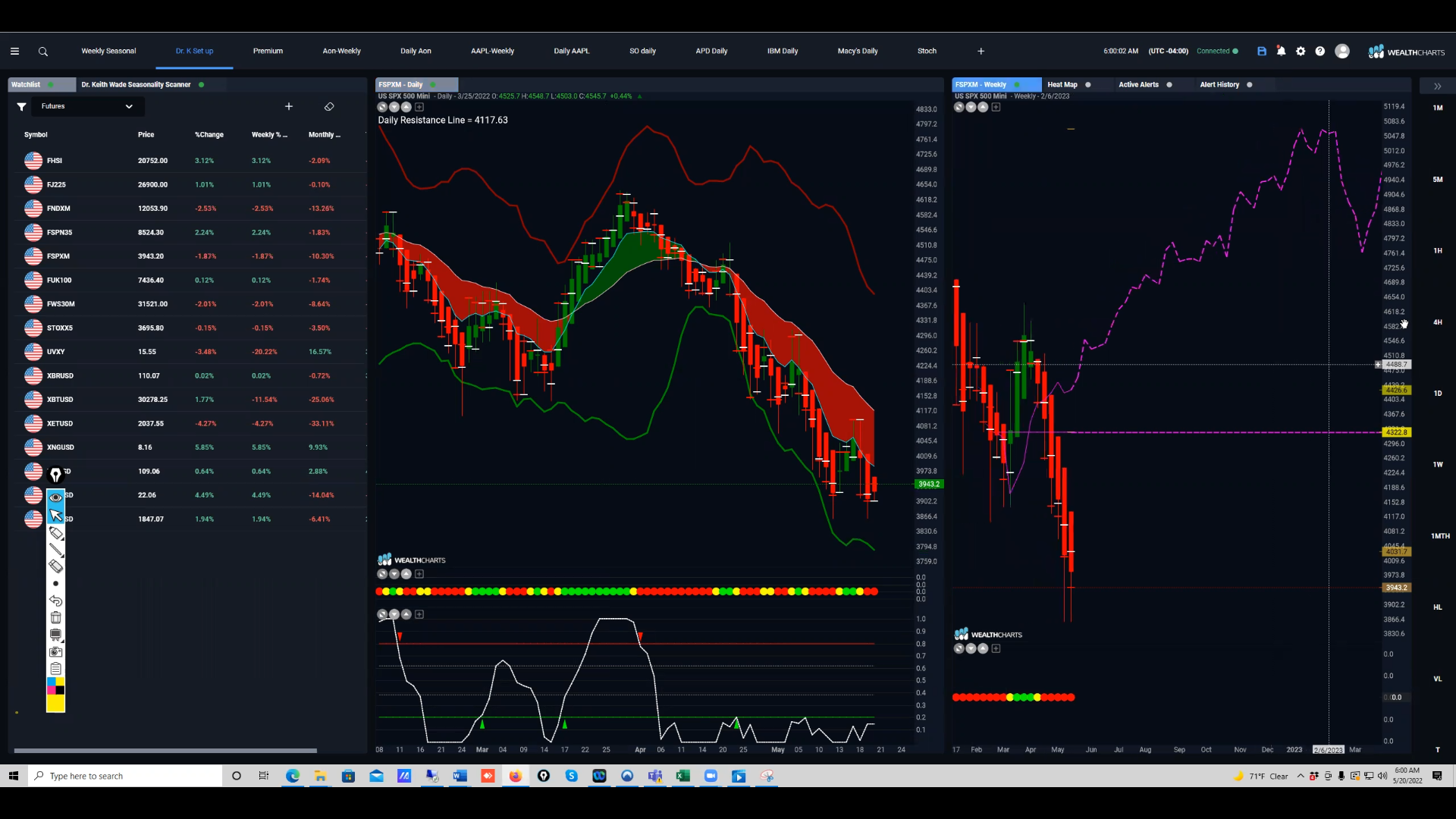Take a screenshot with the camera tool
This screenshot has height=819, width=1456.
pos(55,652)
